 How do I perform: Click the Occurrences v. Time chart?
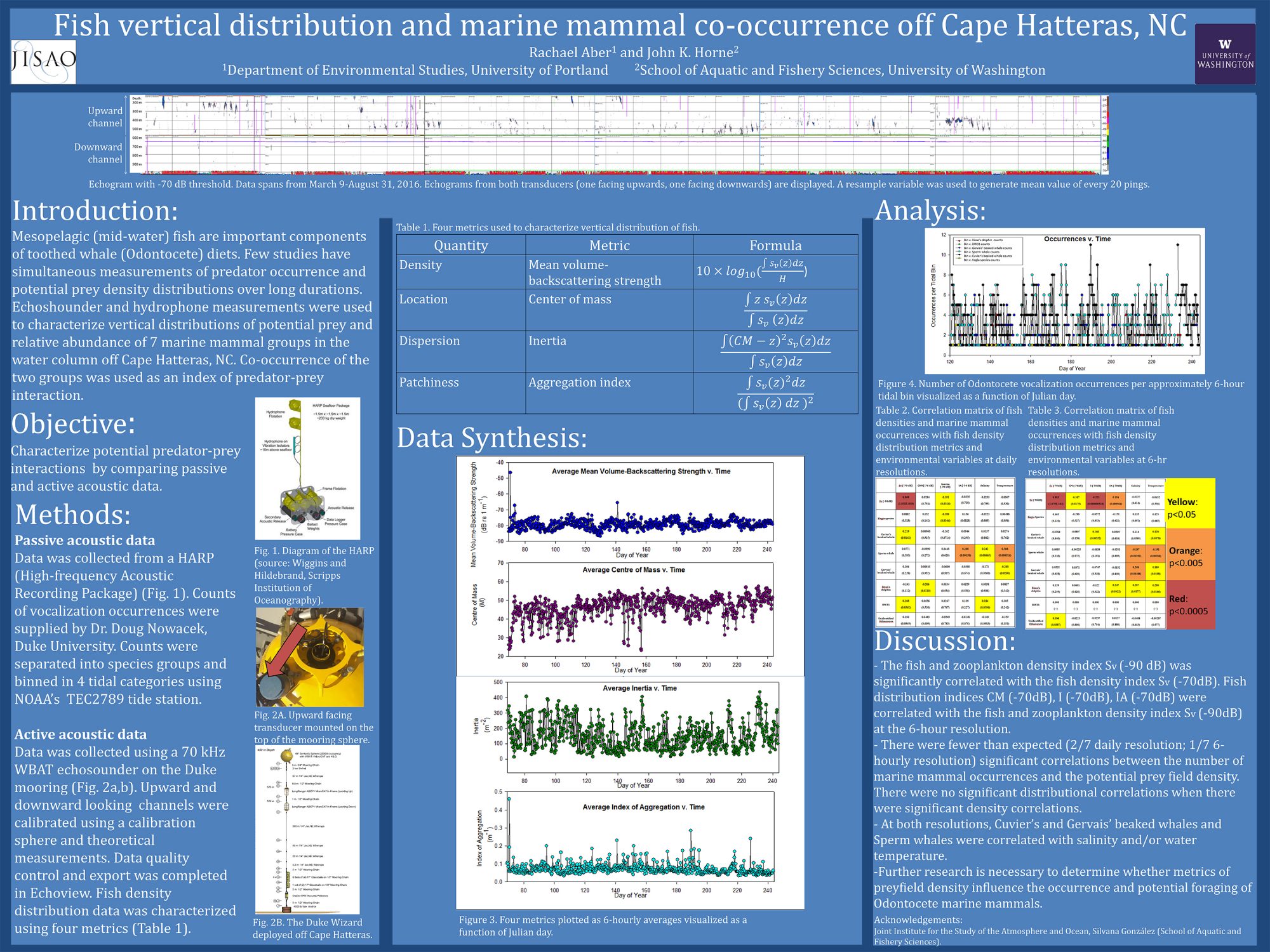pos(1064,300)
